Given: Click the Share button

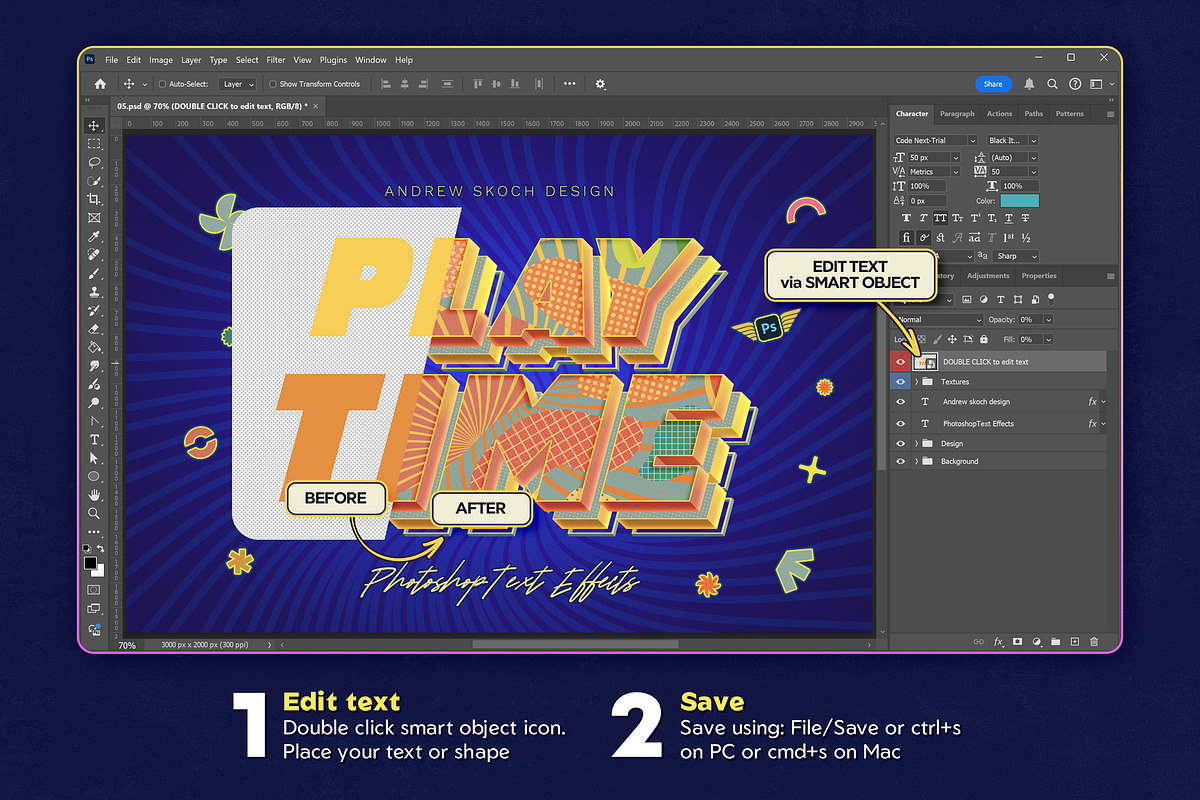Looking at the screenshot, I should tap(993, 84).
